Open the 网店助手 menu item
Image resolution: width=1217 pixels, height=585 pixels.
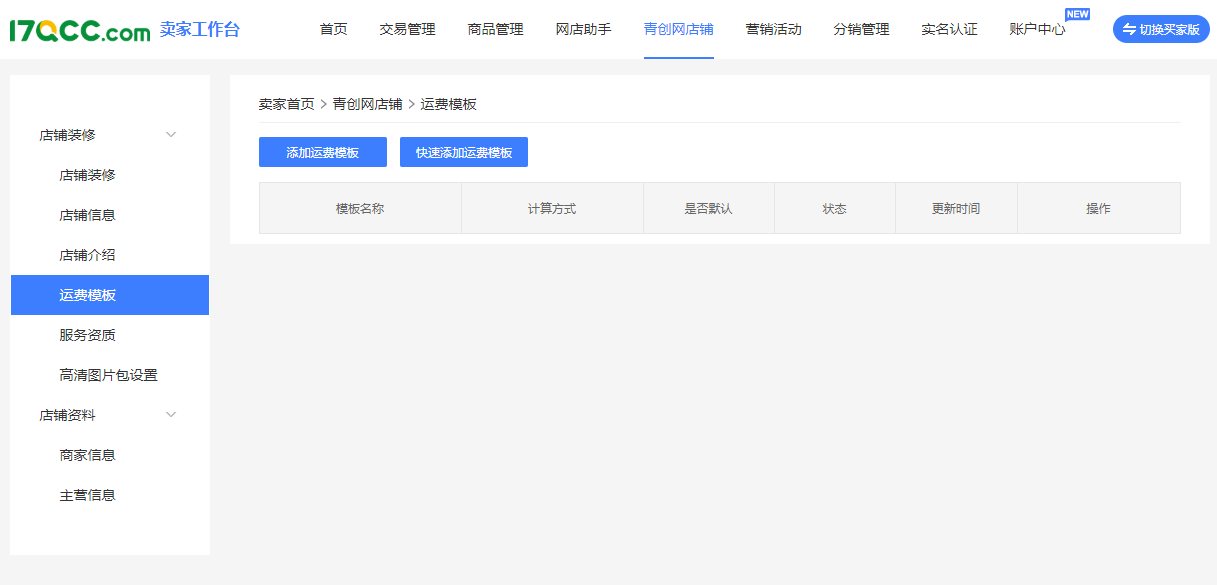[583, 30]
